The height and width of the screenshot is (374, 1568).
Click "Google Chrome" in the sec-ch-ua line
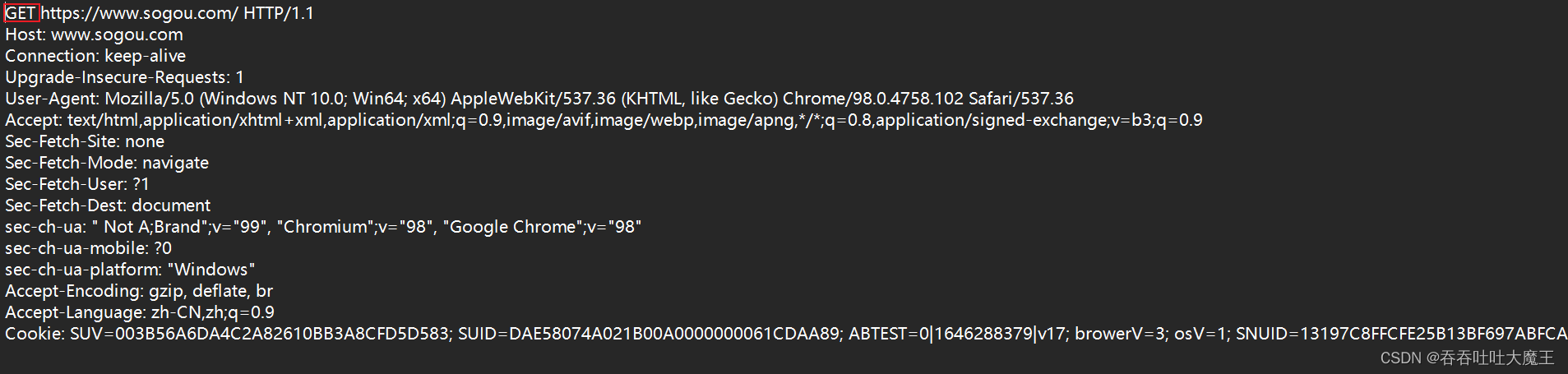pos(513,227)
